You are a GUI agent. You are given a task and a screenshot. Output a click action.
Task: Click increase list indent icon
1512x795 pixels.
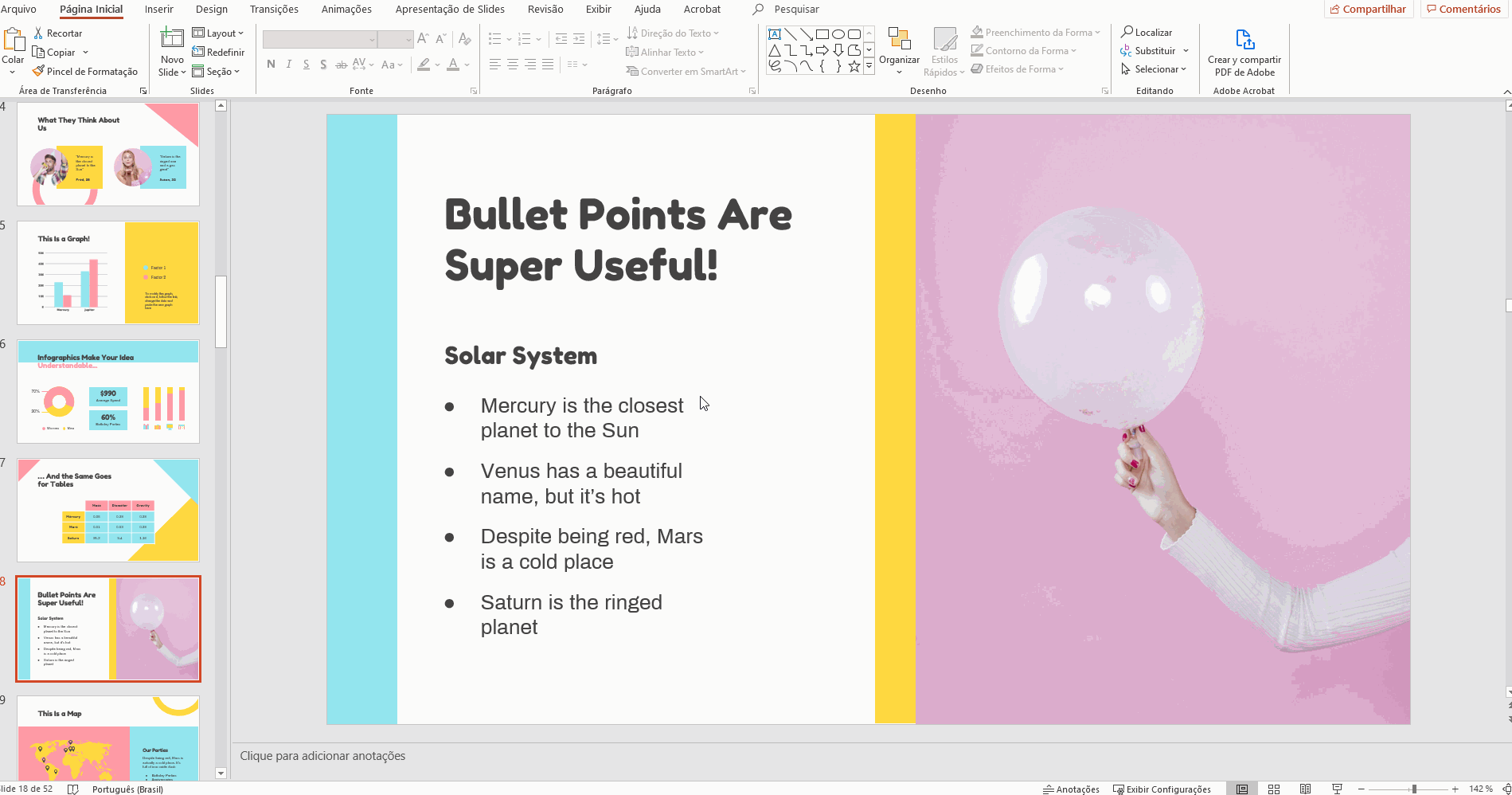tap(579, 38)
